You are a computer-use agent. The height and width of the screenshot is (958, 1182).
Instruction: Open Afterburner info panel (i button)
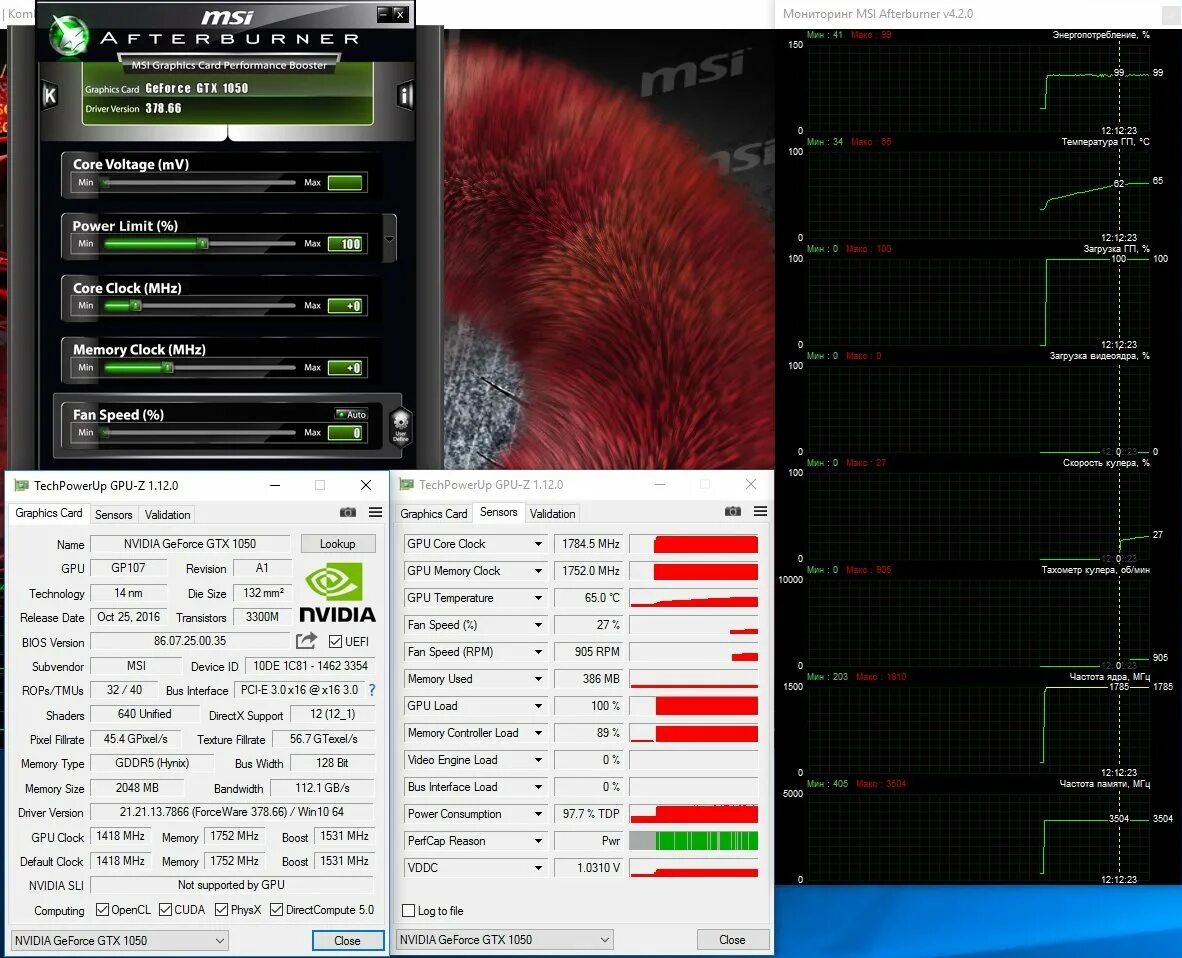point(405,96)
